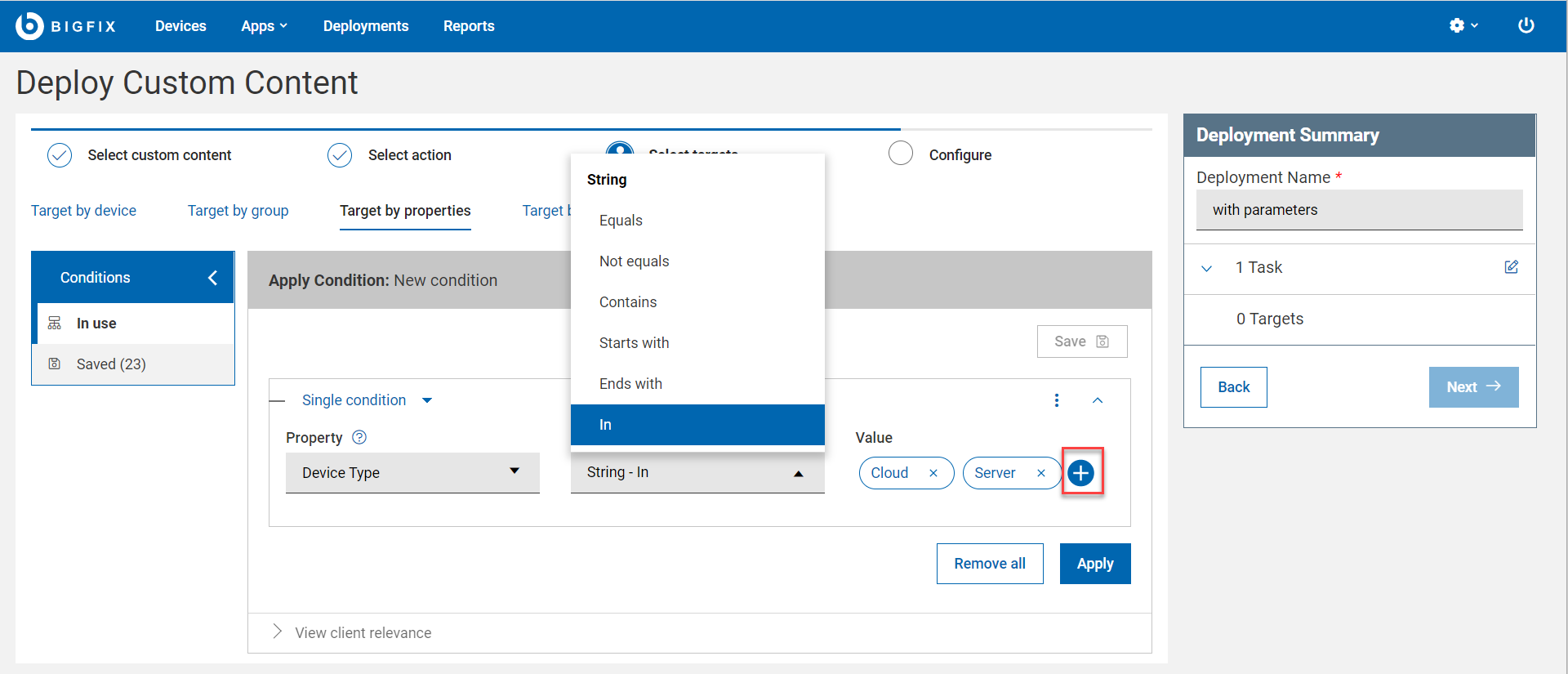This screenshot has width=1568, height=674.
Task: Click the edit icon beside 1 Task
Action: [x=1511, y=267]
